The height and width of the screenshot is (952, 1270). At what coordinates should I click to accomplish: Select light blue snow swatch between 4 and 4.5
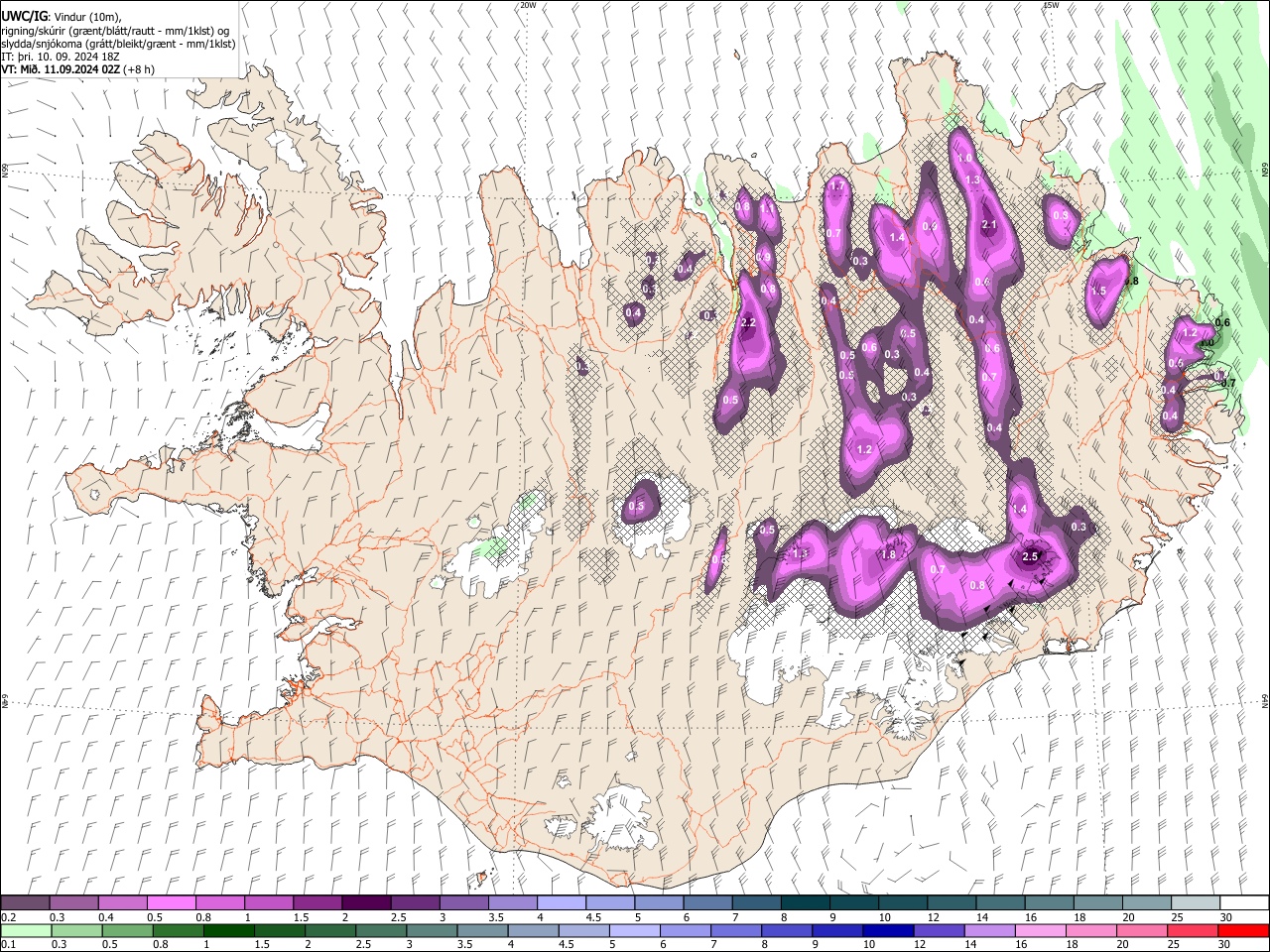pos(561,903)
